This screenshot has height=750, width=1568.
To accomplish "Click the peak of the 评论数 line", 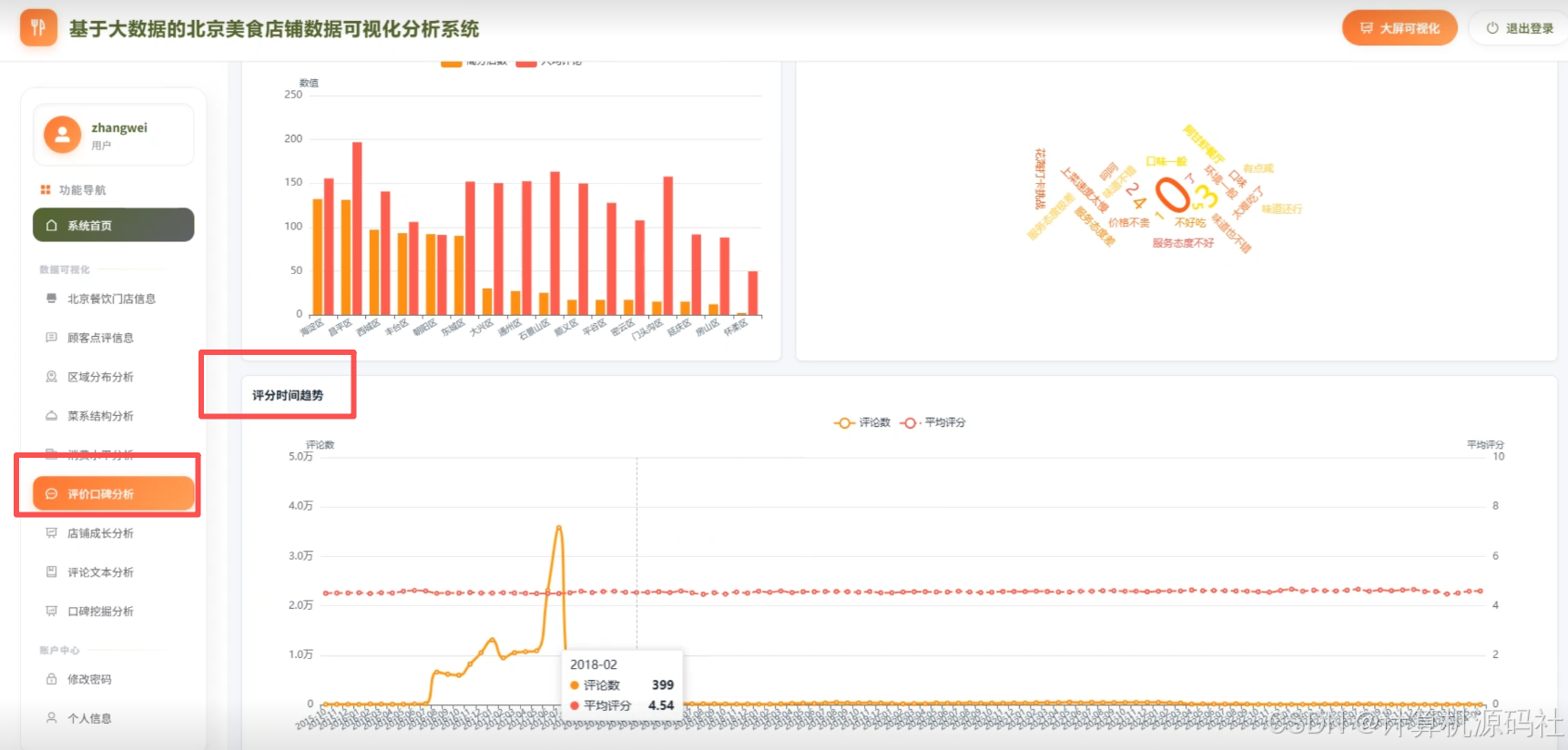I will (558, 527).
